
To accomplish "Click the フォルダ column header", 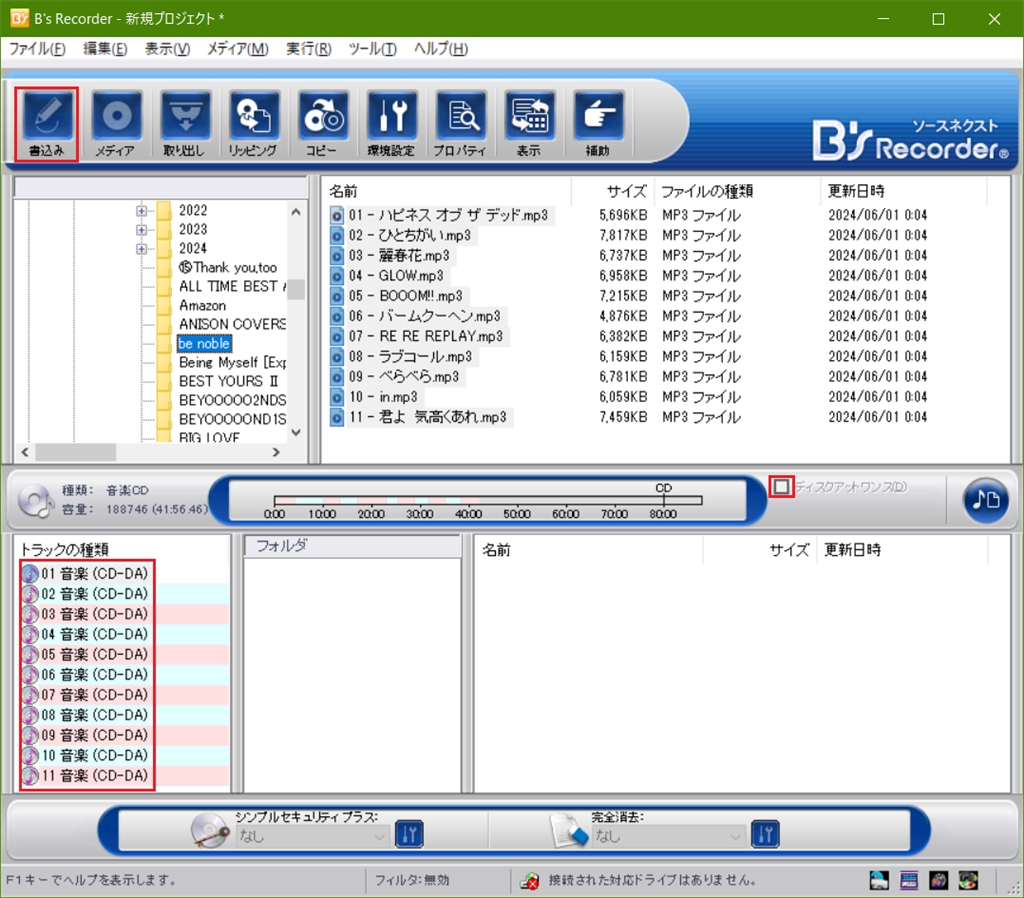I will click(x=353, y=546).
